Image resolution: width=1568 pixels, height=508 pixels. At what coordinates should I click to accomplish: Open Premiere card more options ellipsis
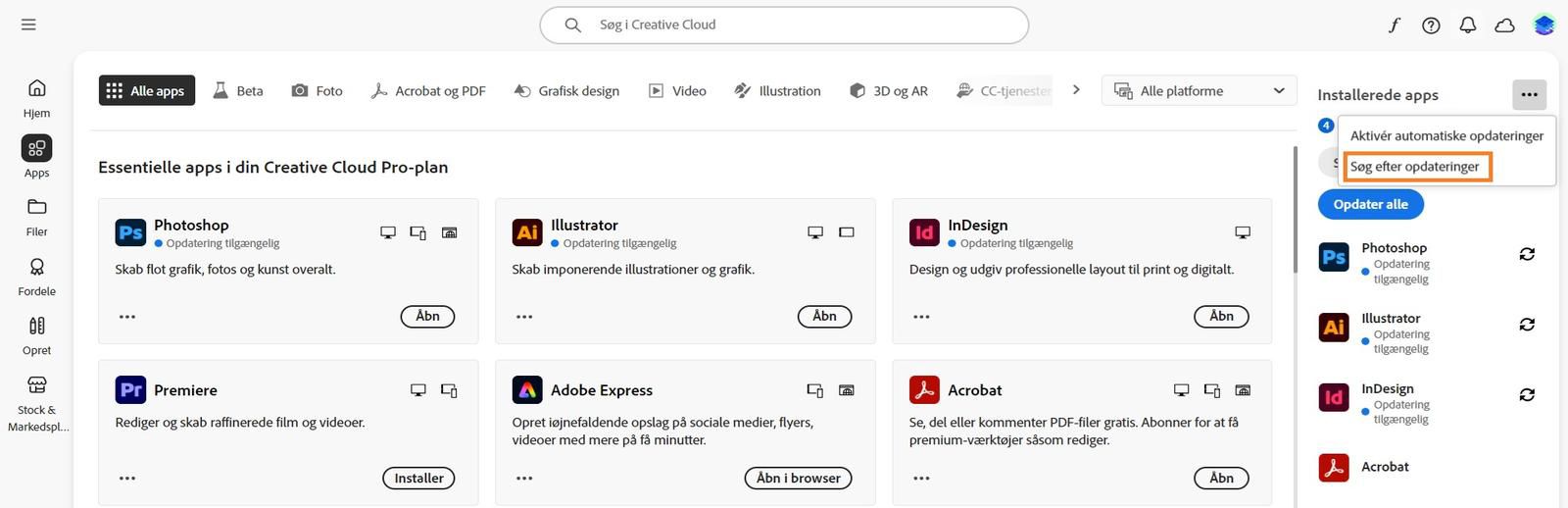point(127,479)
